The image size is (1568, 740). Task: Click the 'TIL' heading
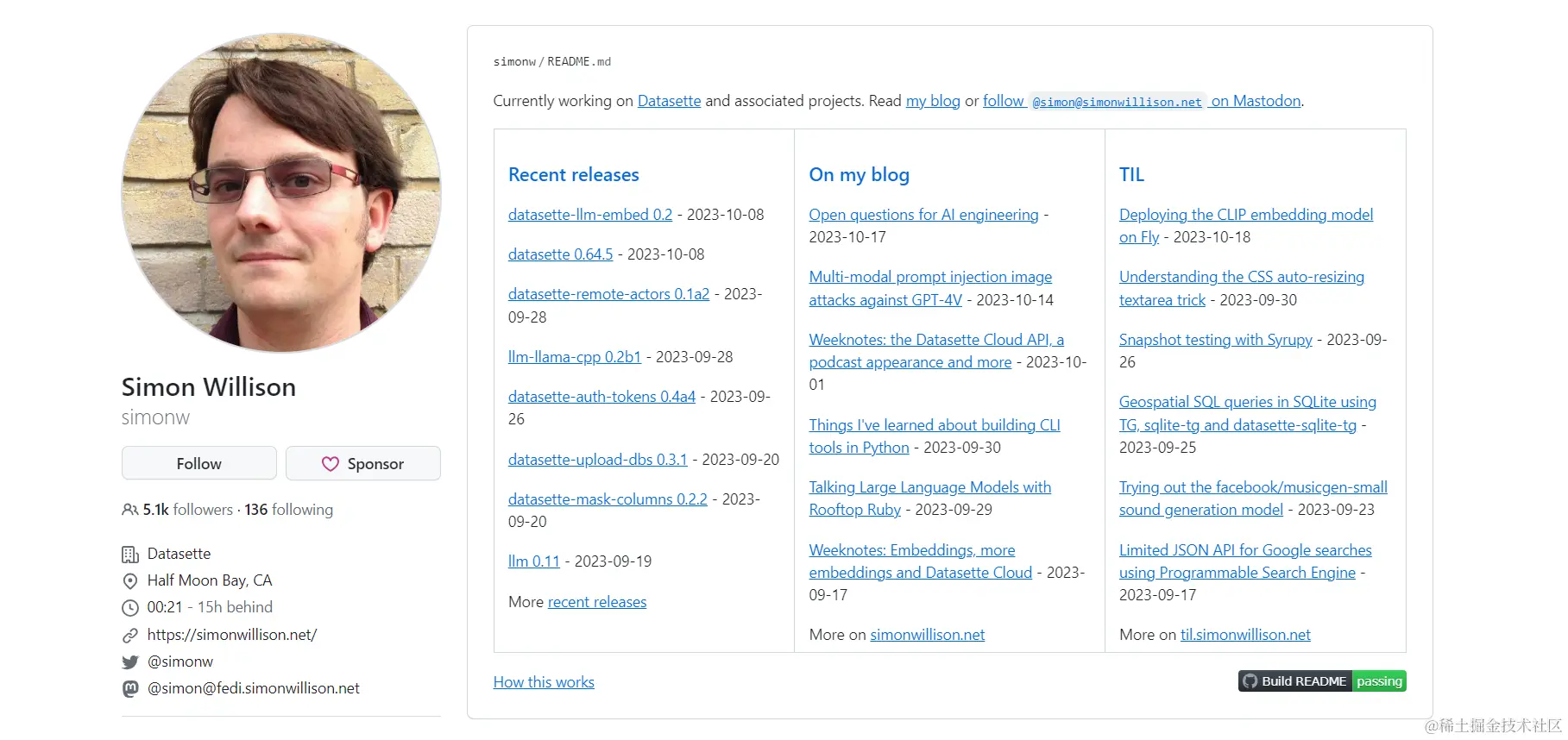point(1131,174)
